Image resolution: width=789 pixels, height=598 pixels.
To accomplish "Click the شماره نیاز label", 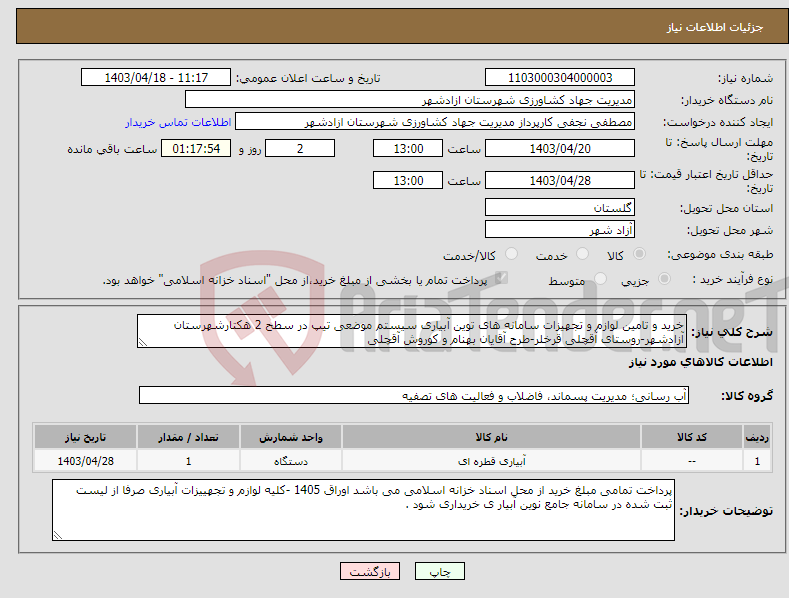I will pyautogui.click(x=745, y=79).
